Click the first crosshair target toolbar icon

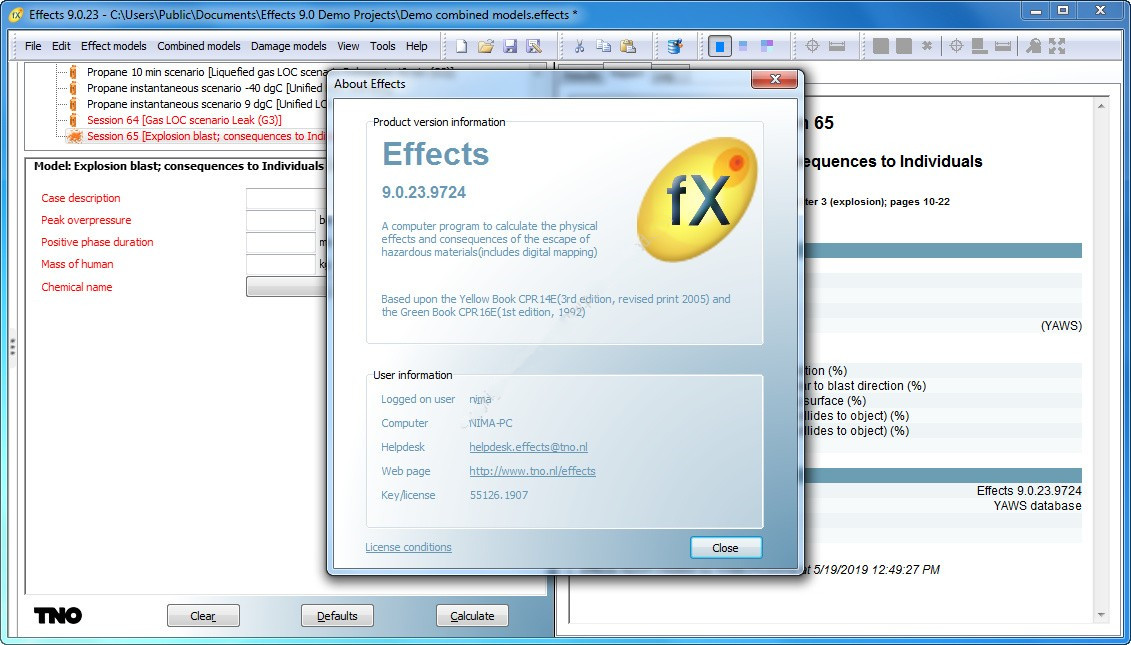coord(812,46)
